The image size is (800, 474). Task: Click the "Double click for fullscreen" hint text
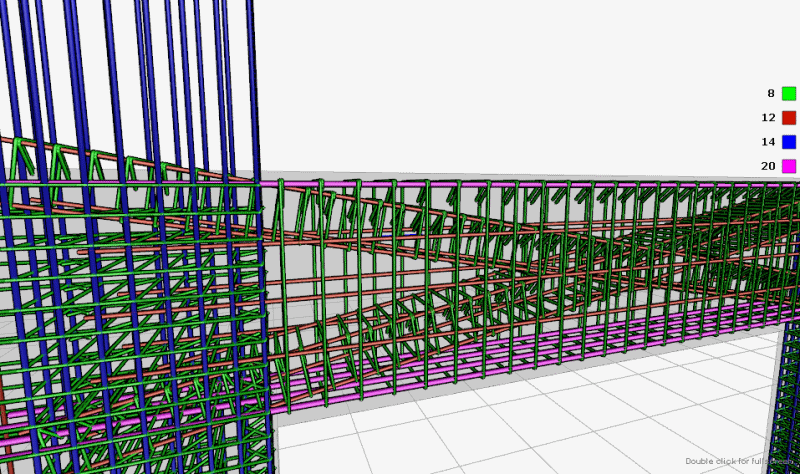coord(739,461)
